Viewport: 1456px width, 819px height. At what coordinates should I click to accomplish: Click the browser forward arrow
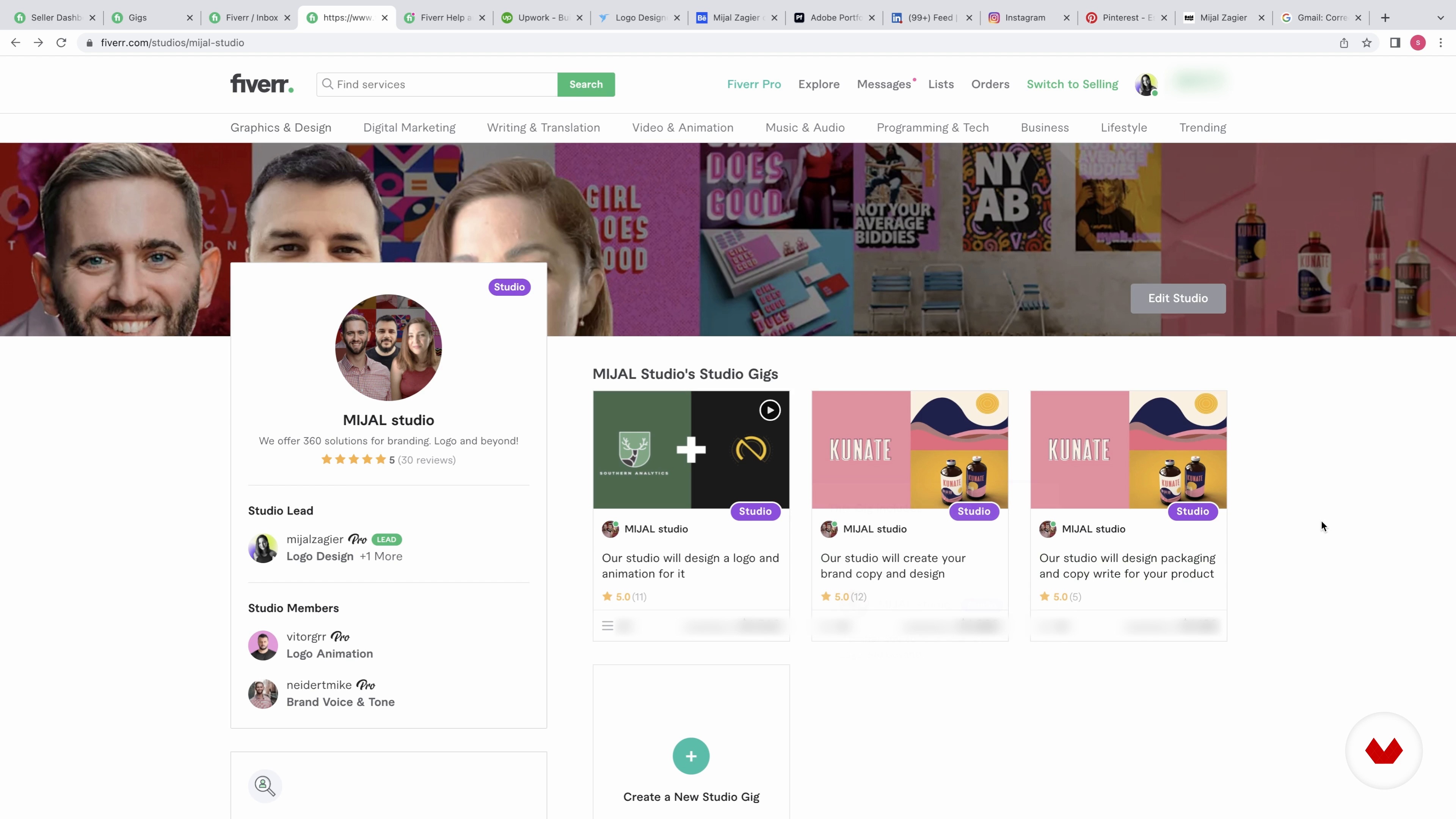[x=38, y=42]
